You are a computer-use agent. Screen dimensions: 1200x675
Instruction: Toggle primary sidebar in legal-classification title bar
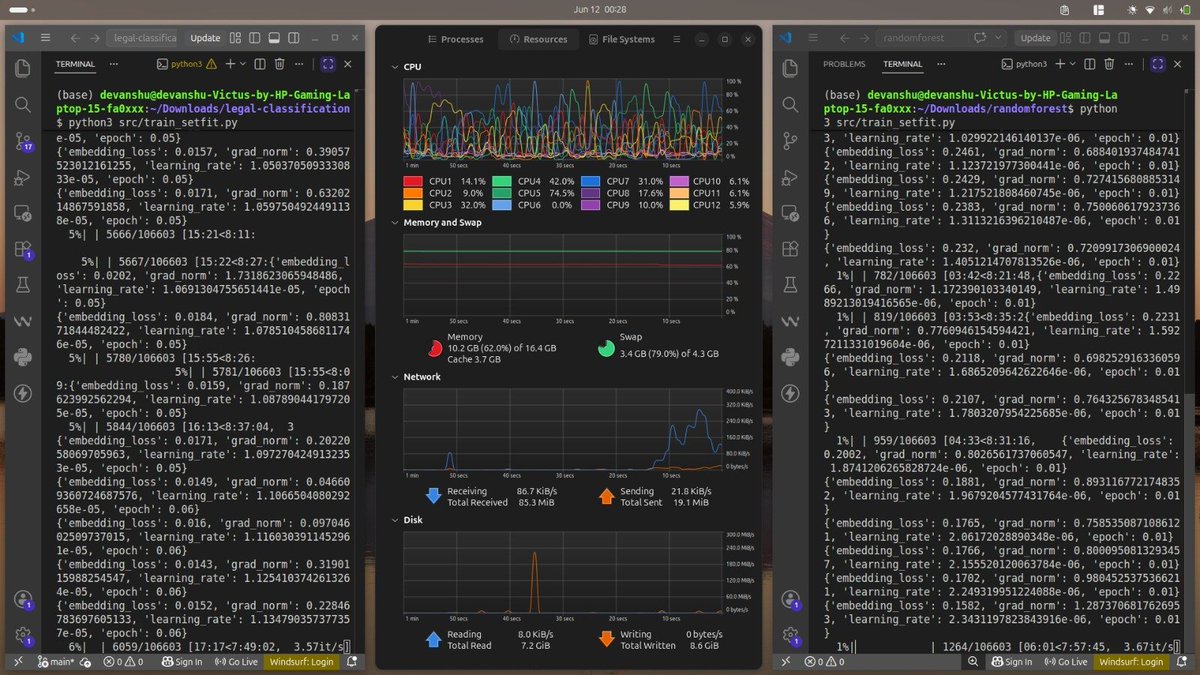(254, 38)
